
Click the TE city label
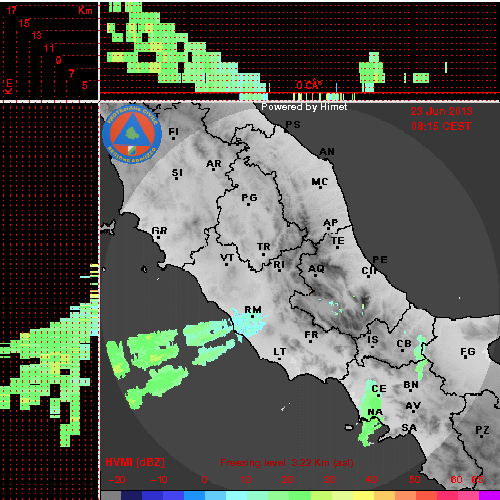[338, 240]
